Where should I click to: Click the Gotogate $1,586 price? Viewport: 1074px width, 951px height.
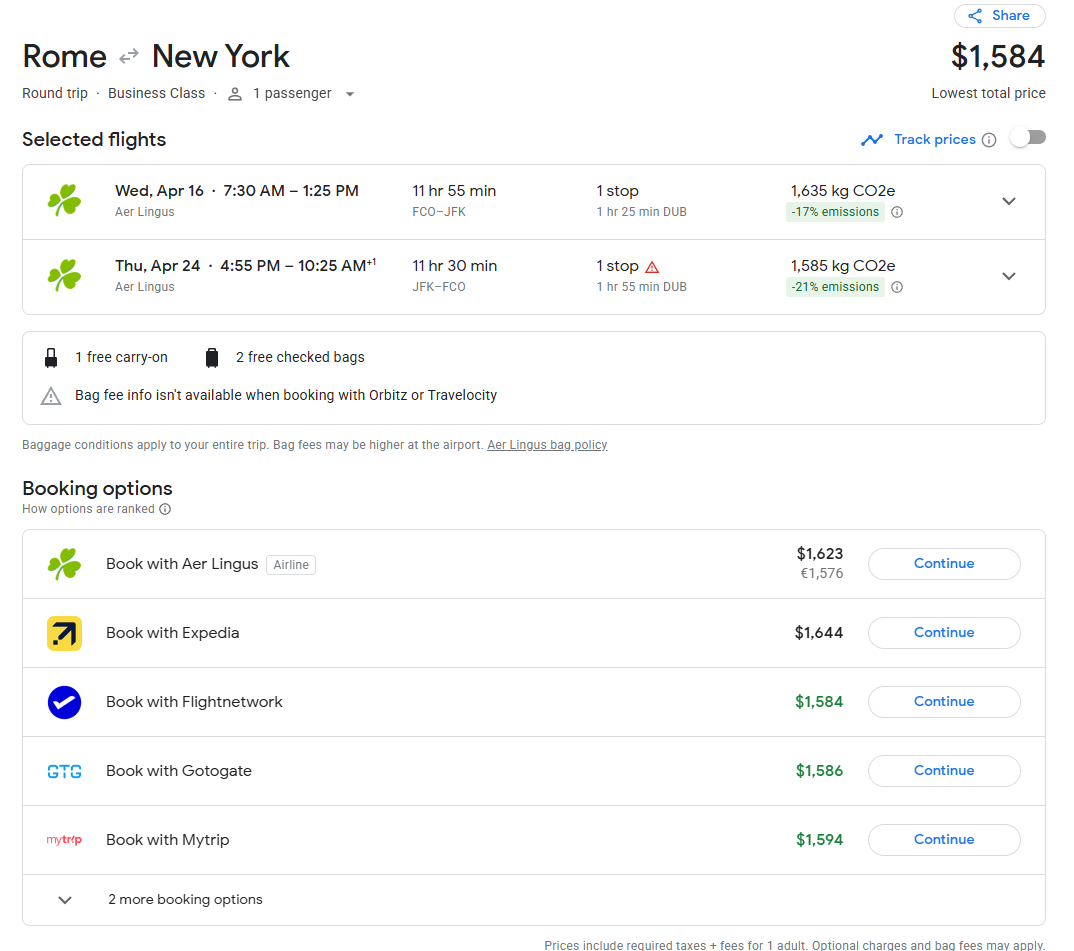click(x=819, y=771)
